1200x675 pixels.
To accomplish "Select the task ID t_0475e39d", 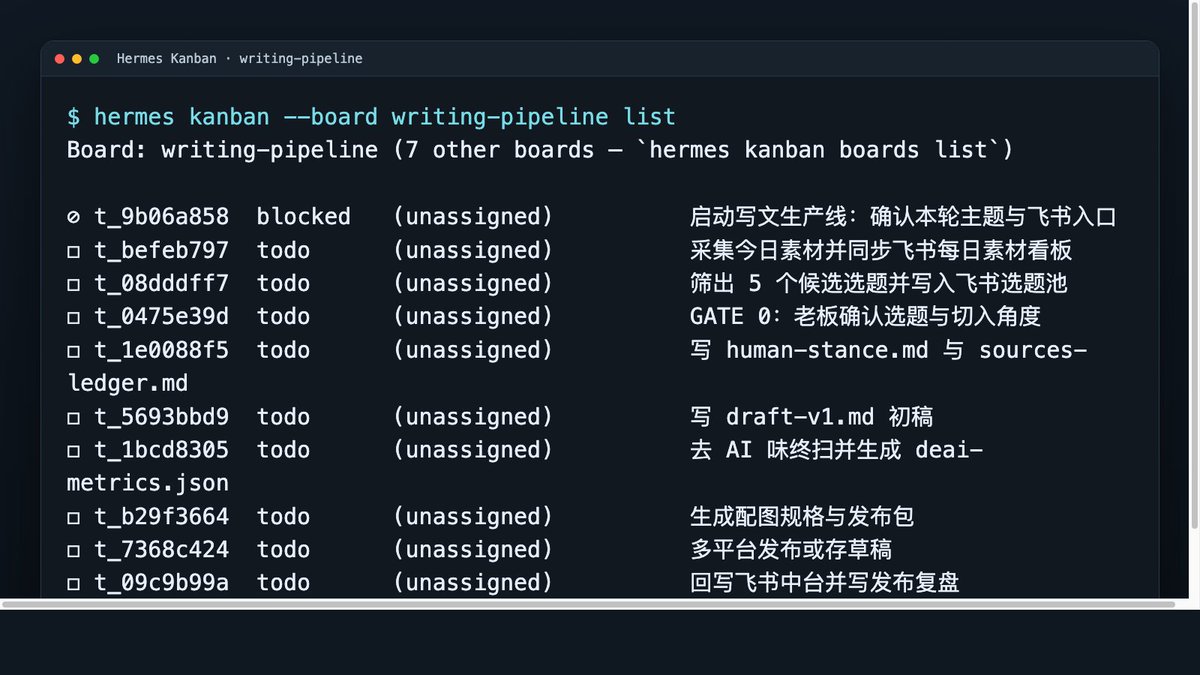I will pyautogui.click(x=162, y=316).
